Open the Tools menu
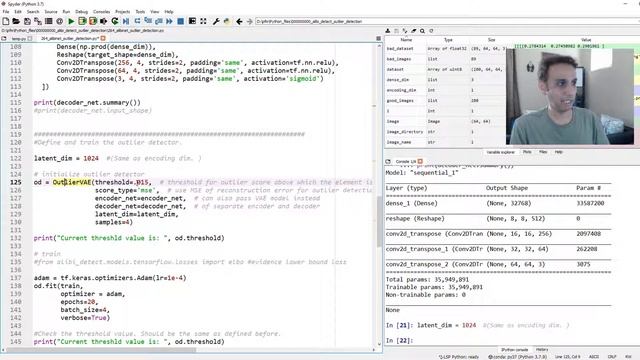 pos(140,12)
